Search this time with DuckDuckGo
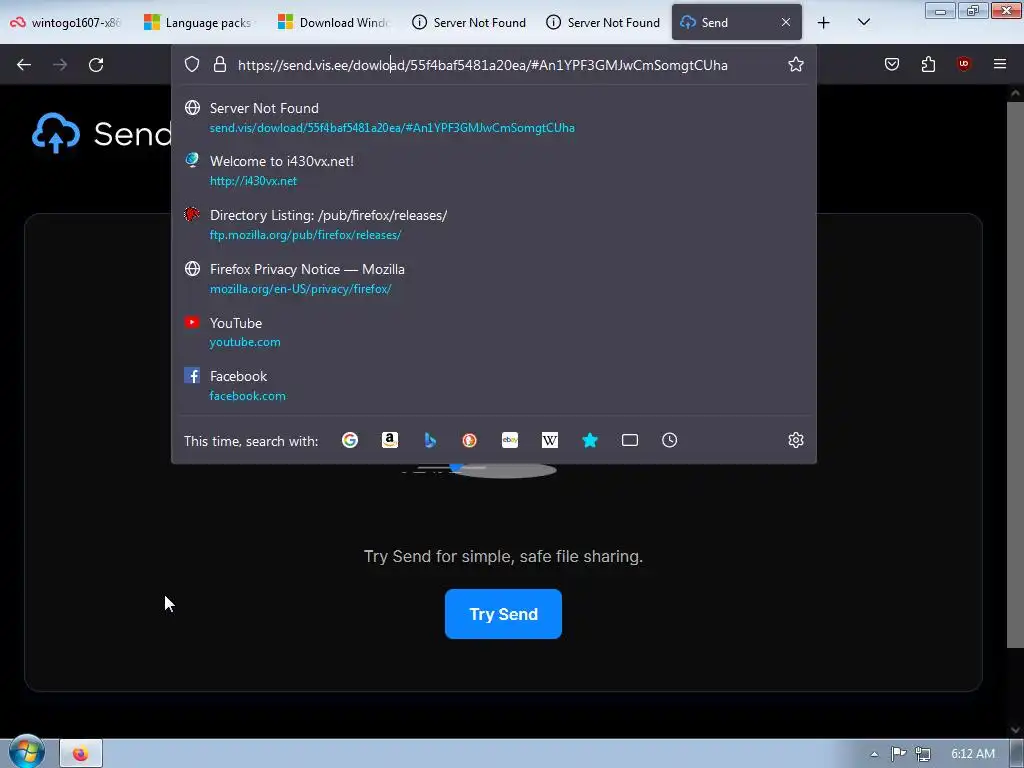Viewport: 1024px width, 768px height. pyautogui.click(x=470, y=440)
